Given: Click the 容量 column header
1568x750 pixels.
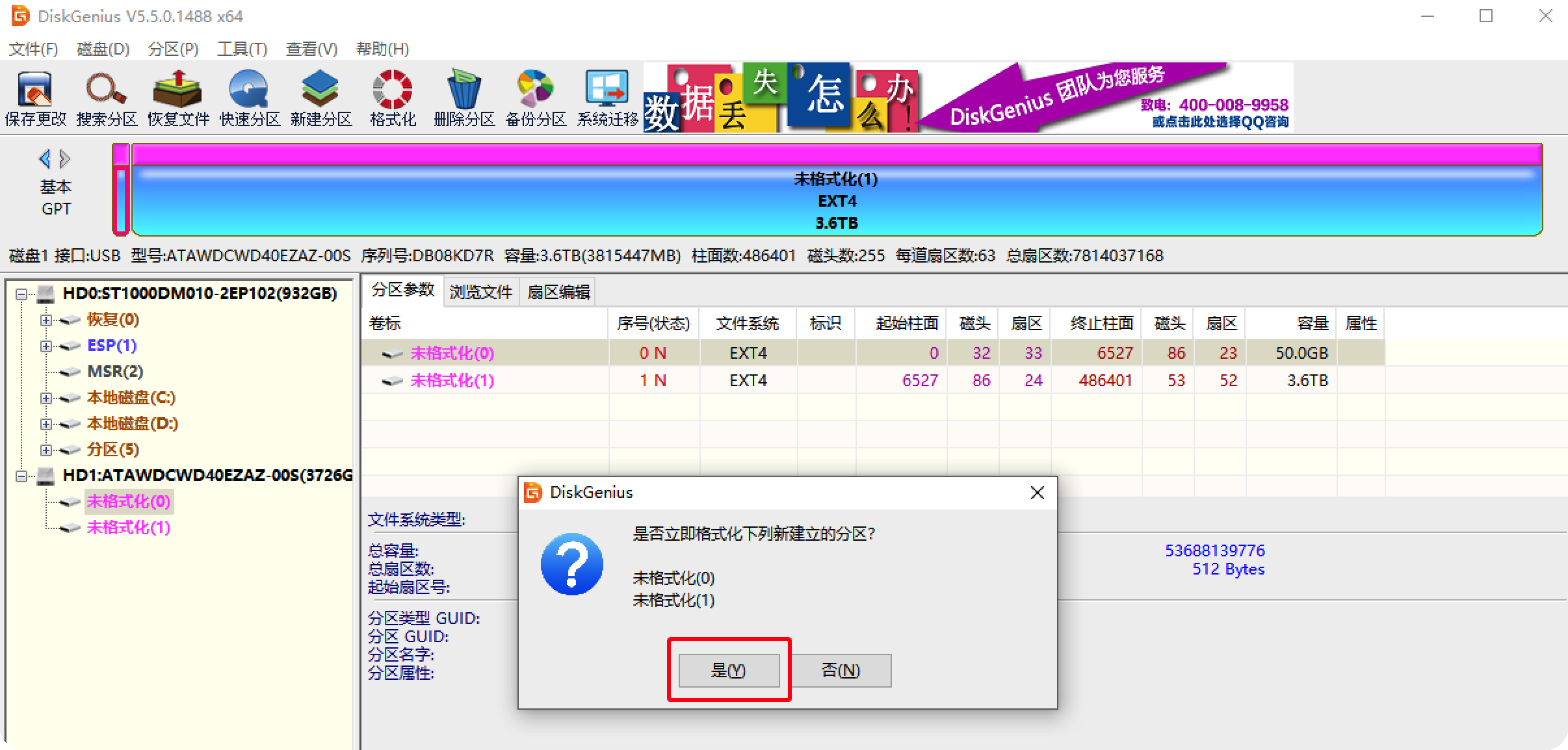Looking at the screenshot, I should tap(1290, 323).
